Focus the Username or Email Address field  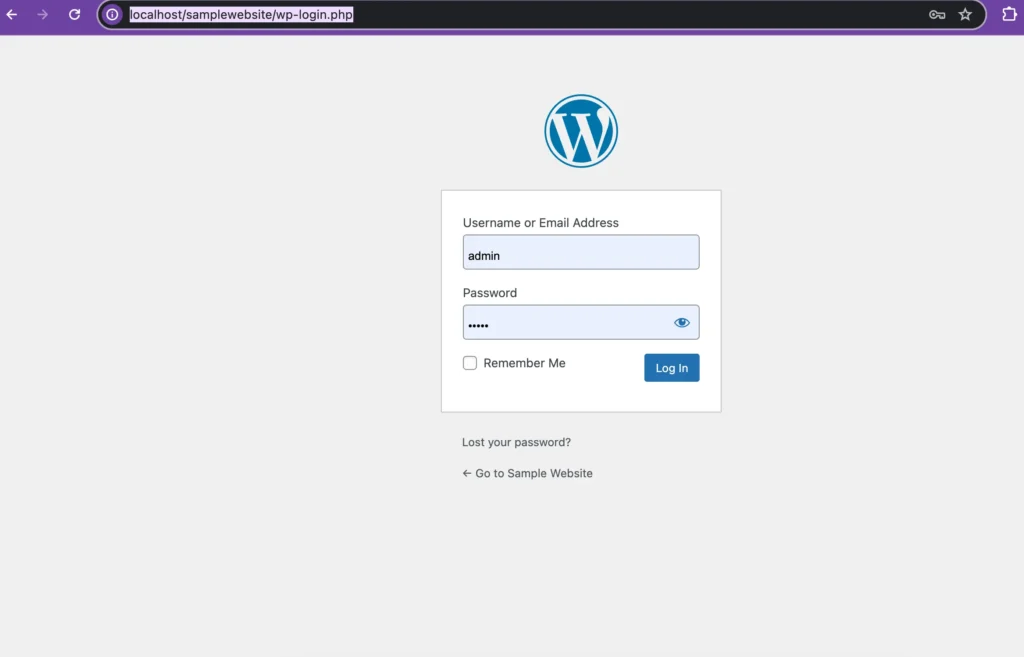pyautogui.click(x=581, y=252)
